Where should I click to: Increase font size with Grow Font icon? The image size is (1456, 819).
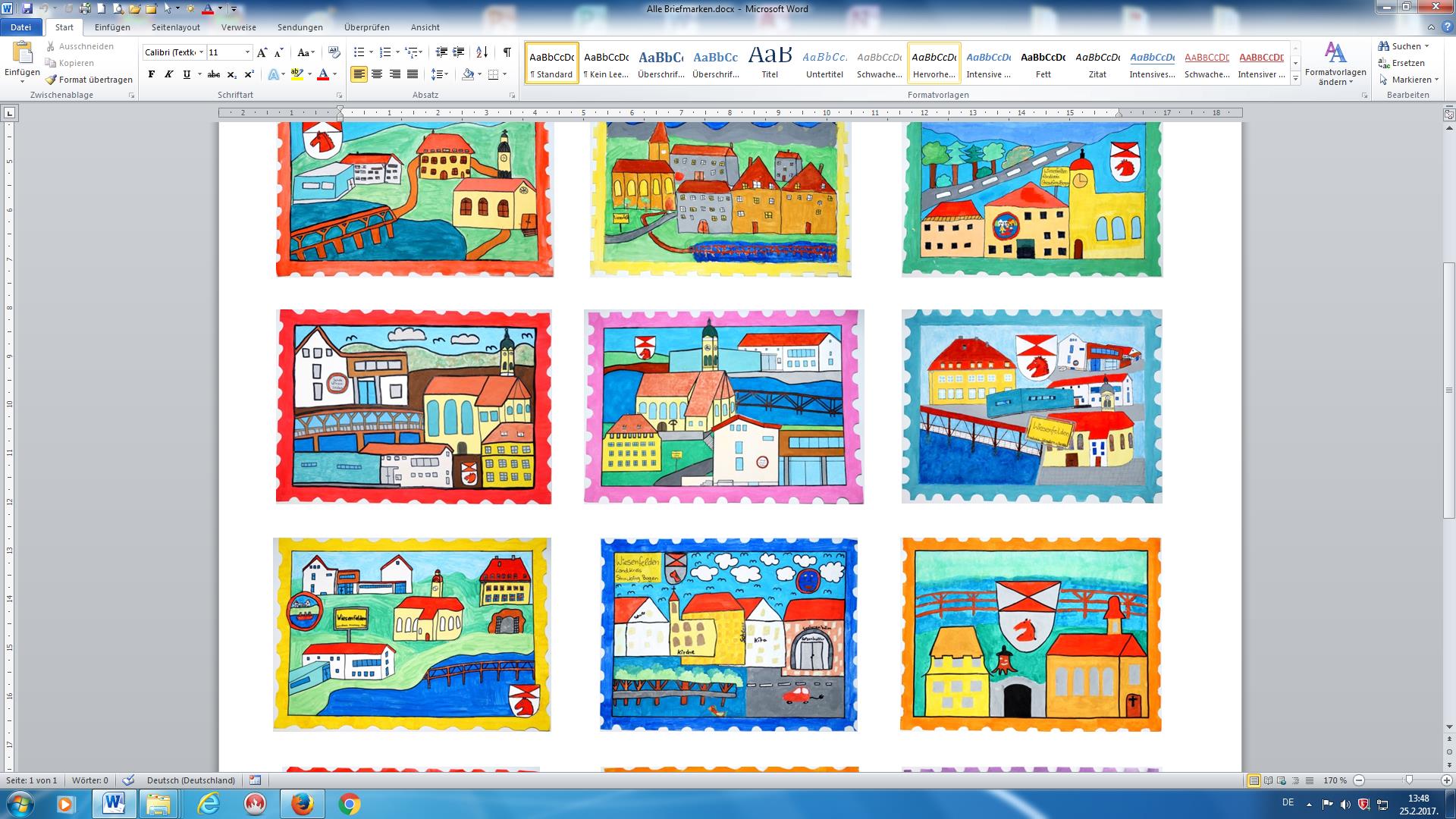262,52
